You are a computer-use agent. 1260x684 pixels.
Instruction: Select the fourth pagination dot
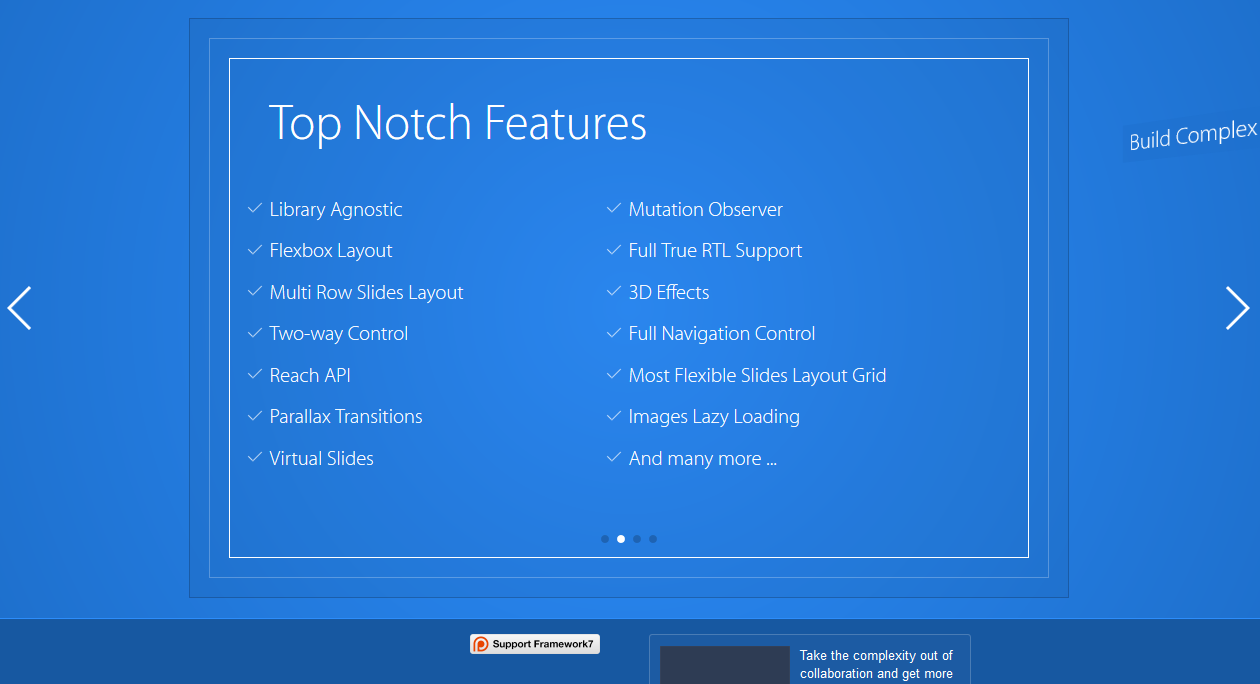653,539
